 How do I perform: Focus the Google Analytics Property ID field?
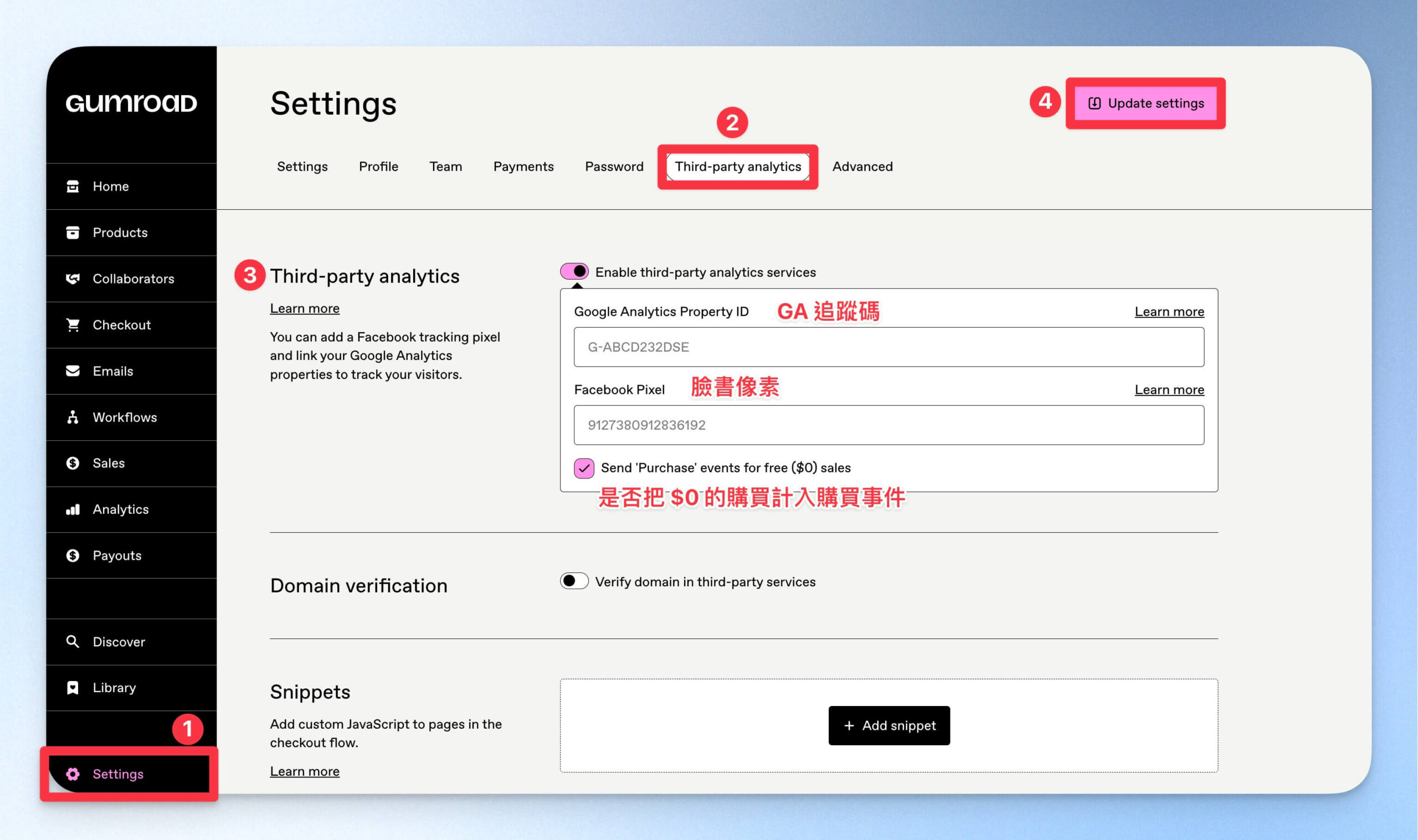(x=888, y=347)
